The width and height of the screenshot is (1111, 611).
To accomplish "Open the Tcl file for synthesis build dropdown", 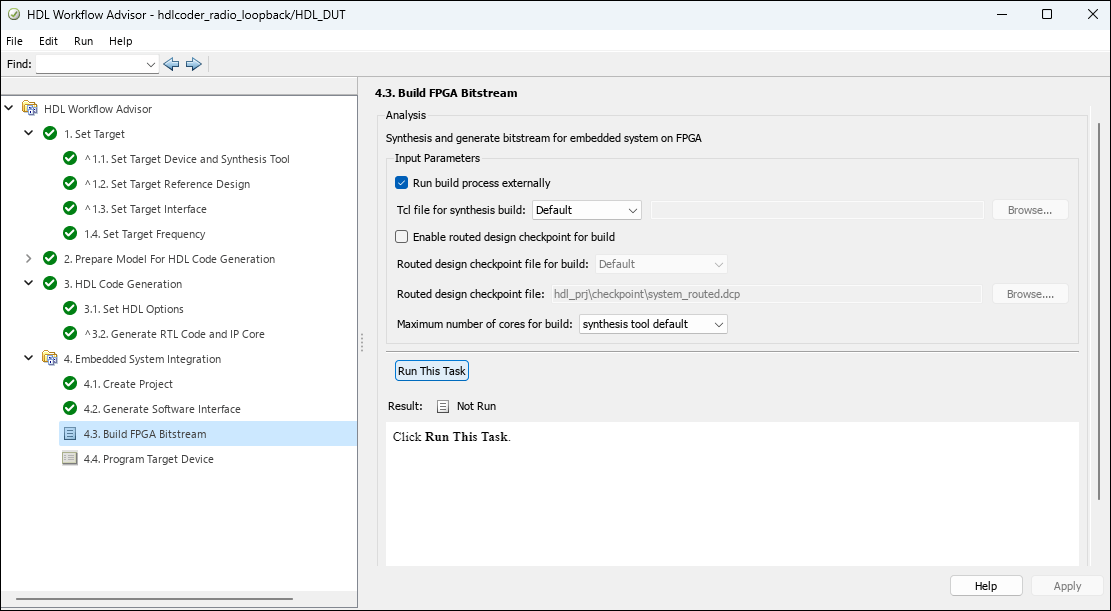I will pyautogui.click(x=587, y=210).
